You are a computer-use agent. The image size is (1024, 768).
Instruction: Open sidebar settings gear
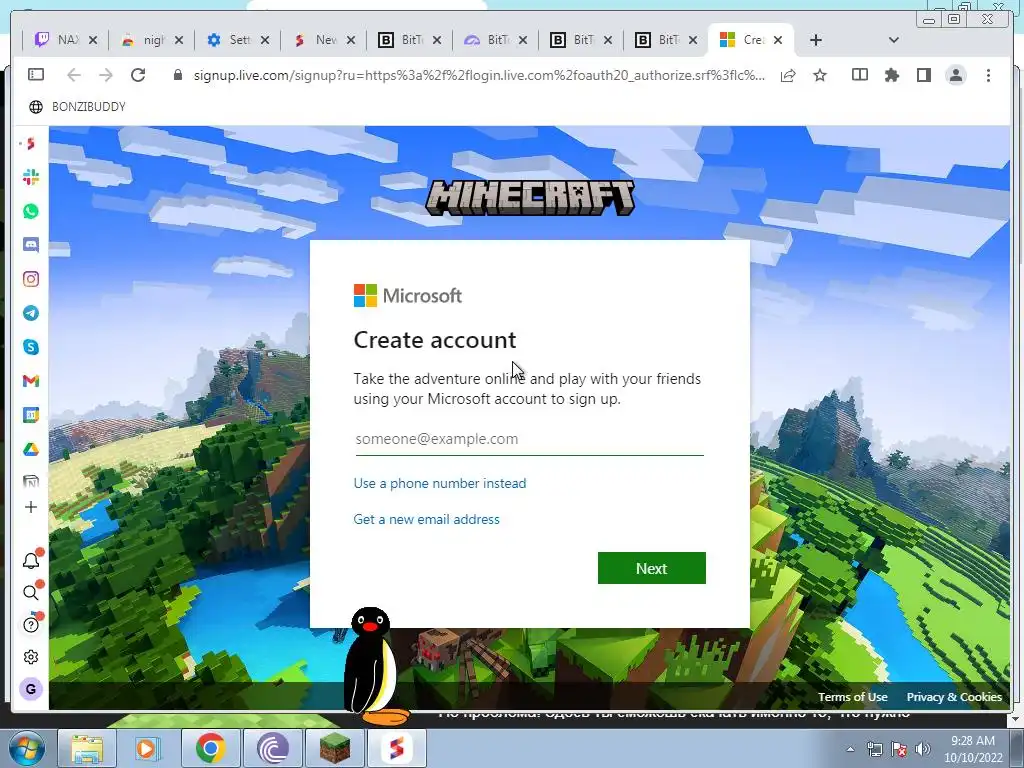coord(31,657)
